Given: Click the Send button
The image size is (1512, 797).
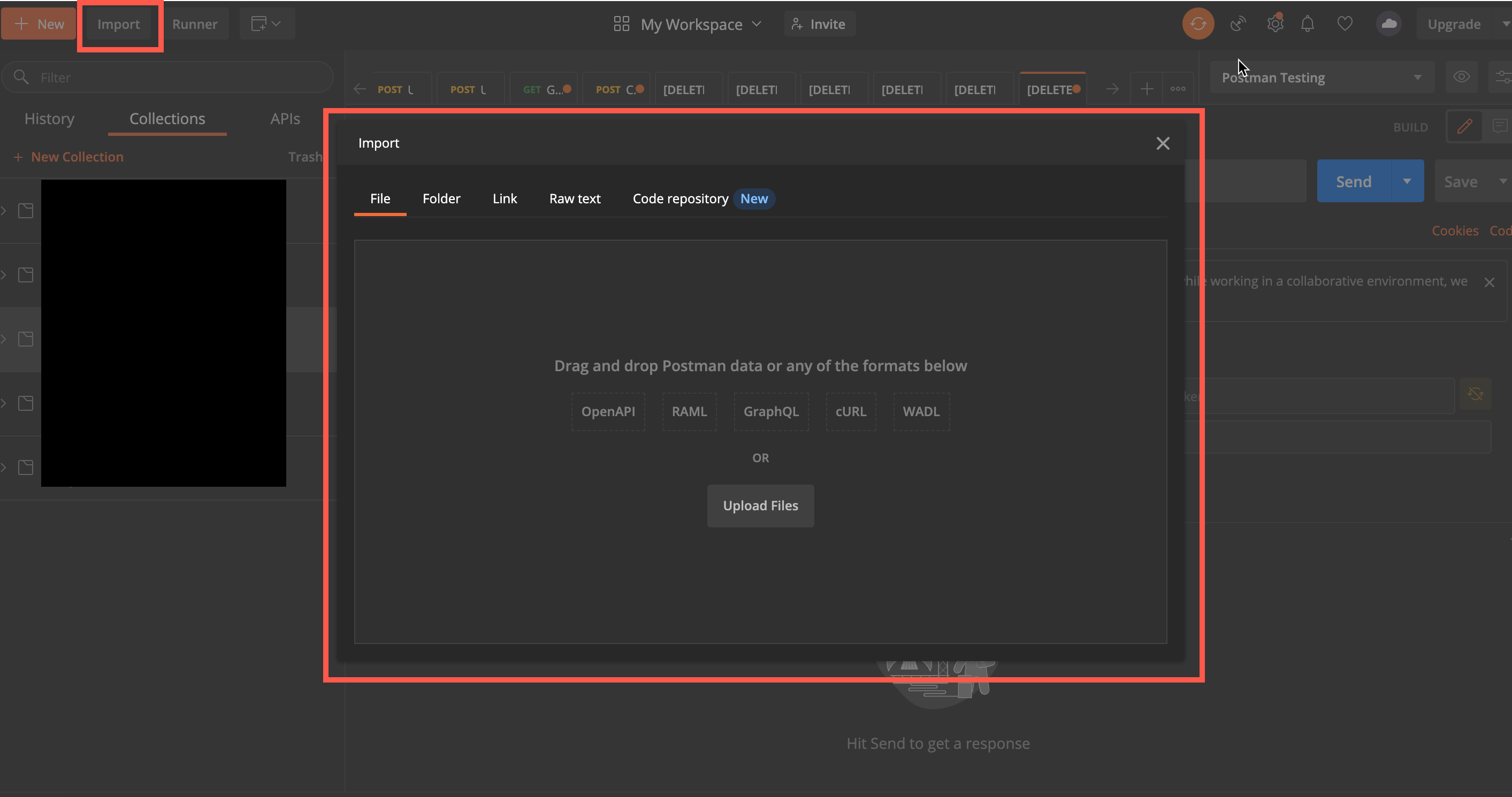Looking at the screenshot, I should coord(1354,181).
